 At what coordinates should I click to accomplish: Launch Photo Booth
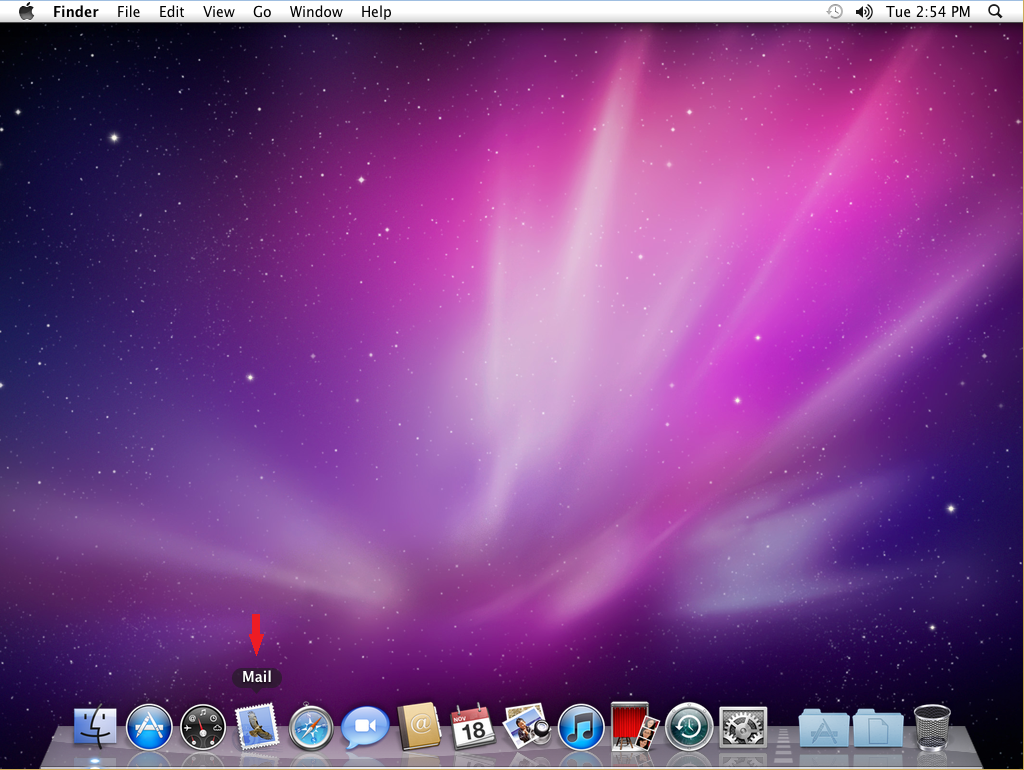pyautogui.click(x=633, y=727)
